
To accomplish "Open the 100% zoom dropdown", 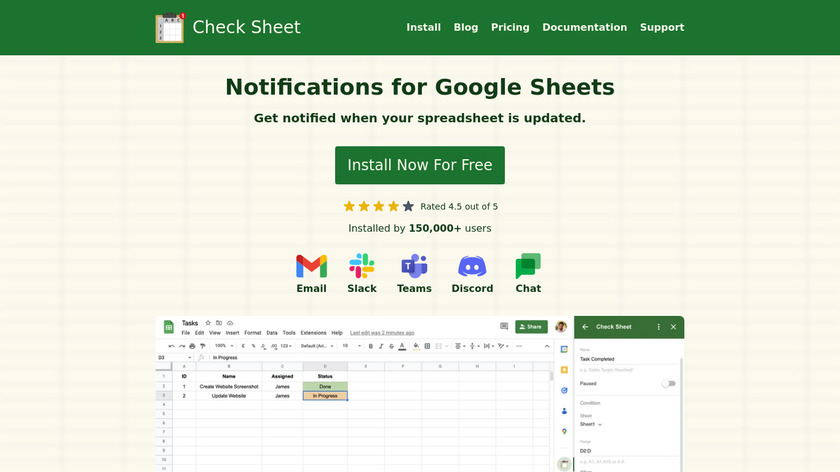I will (224, 346).
